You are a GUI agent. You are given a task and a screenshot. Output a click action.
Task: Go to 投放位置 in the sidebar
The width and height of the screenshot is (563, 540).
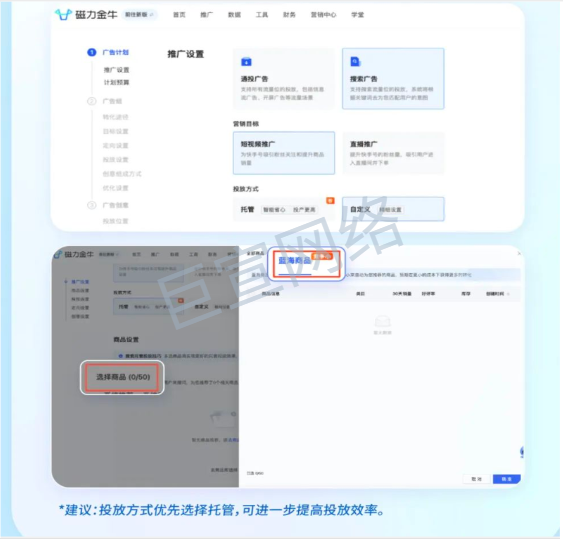click(115, 221)
